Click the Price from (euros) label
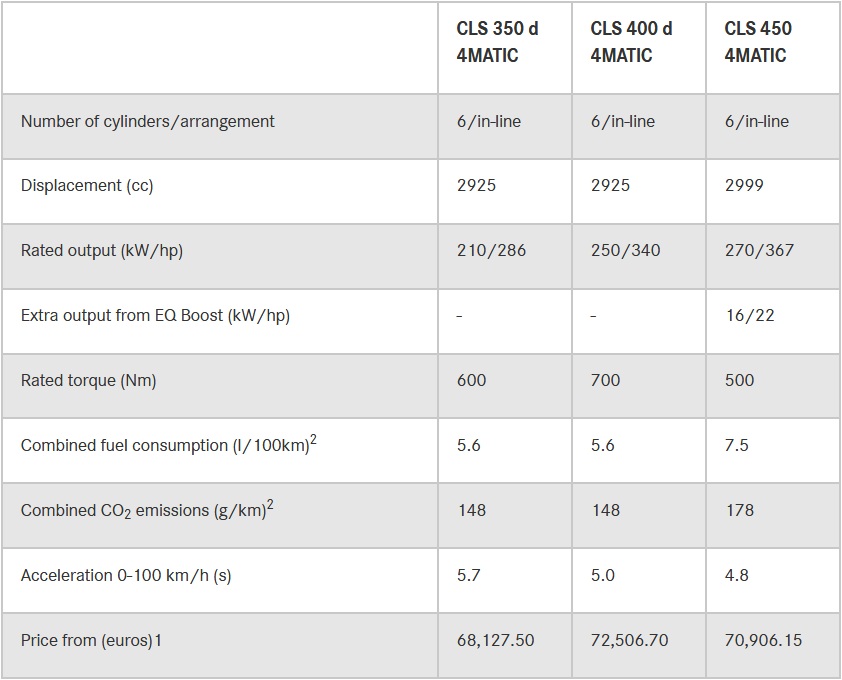Viewport: 842px width, 680px height. tap(91, 640)
